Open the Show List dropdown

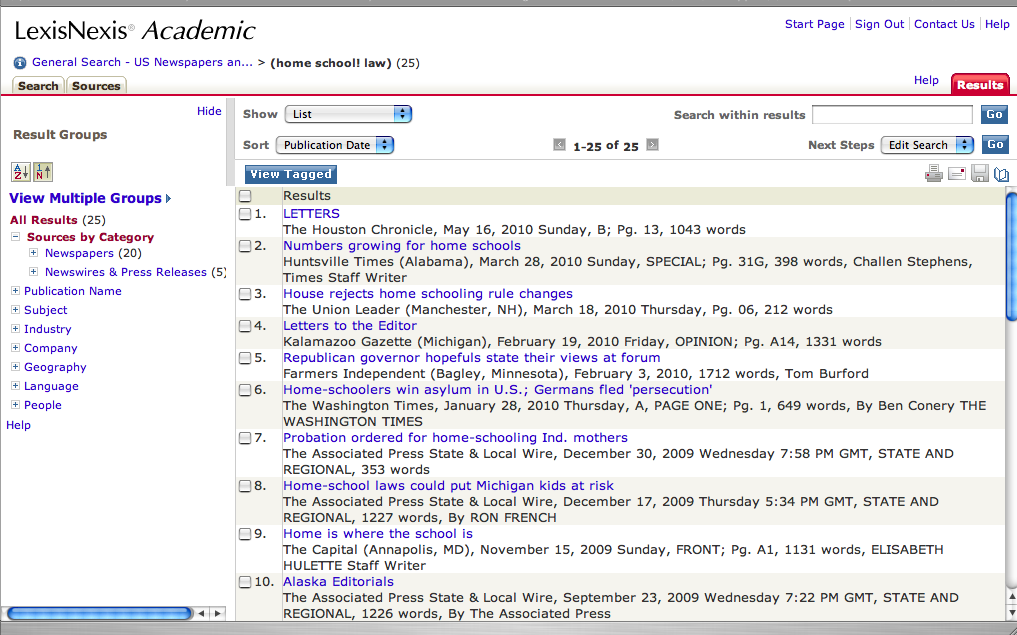click(348, 114)
